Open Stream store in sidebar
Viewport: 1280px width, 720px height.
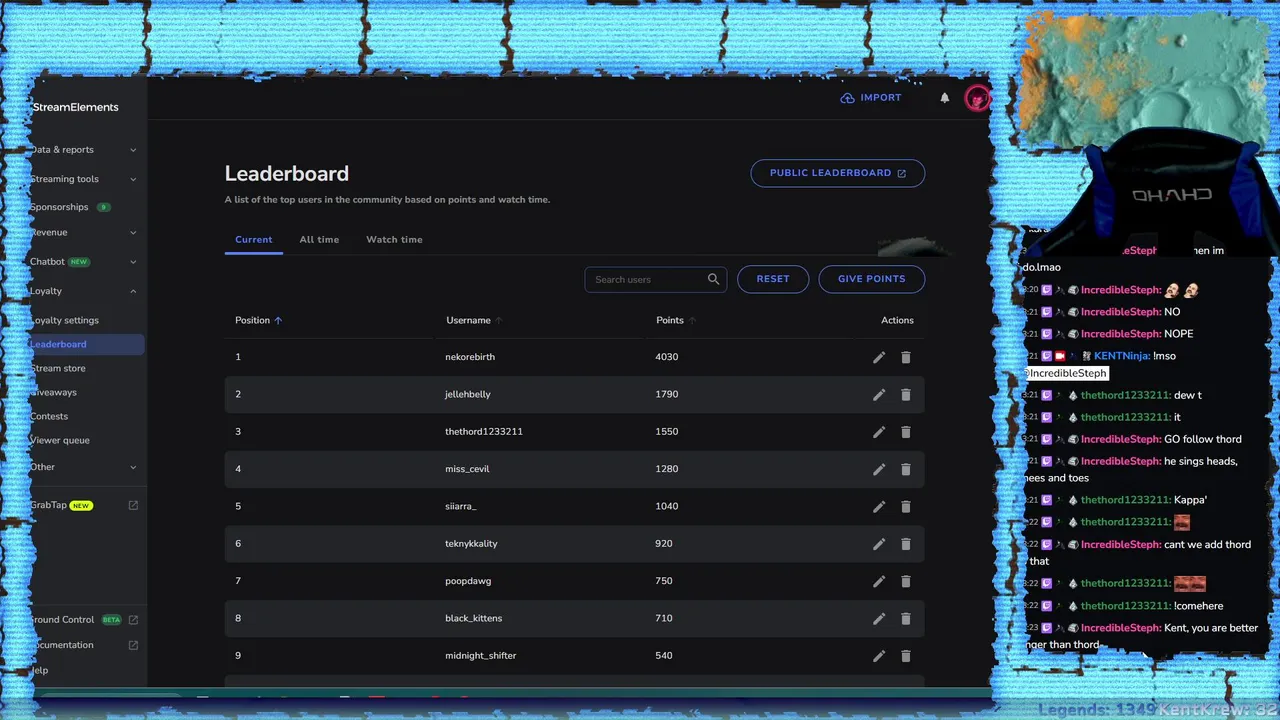click(58, 368)
